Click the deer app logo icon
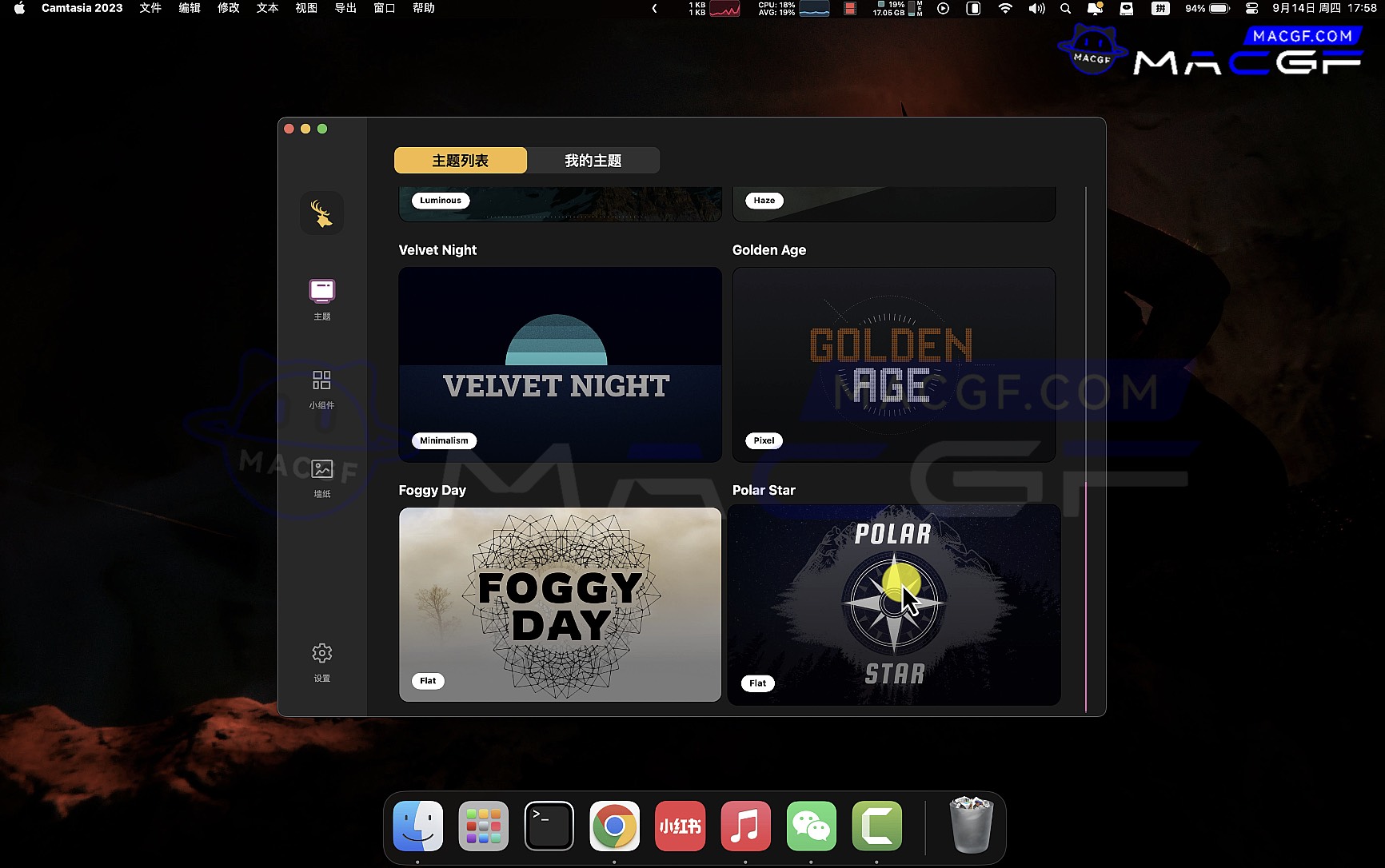This screenshot has height=868, width=1385. (321, 213)
